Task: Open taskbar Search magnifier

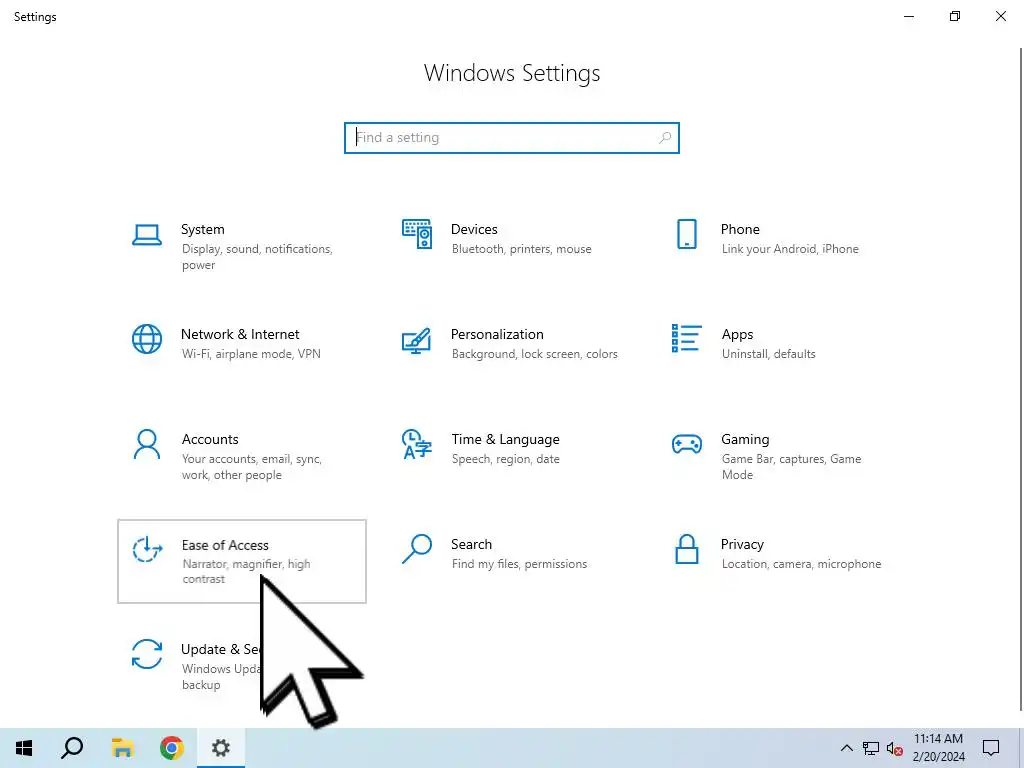Action: pos(72,748)
